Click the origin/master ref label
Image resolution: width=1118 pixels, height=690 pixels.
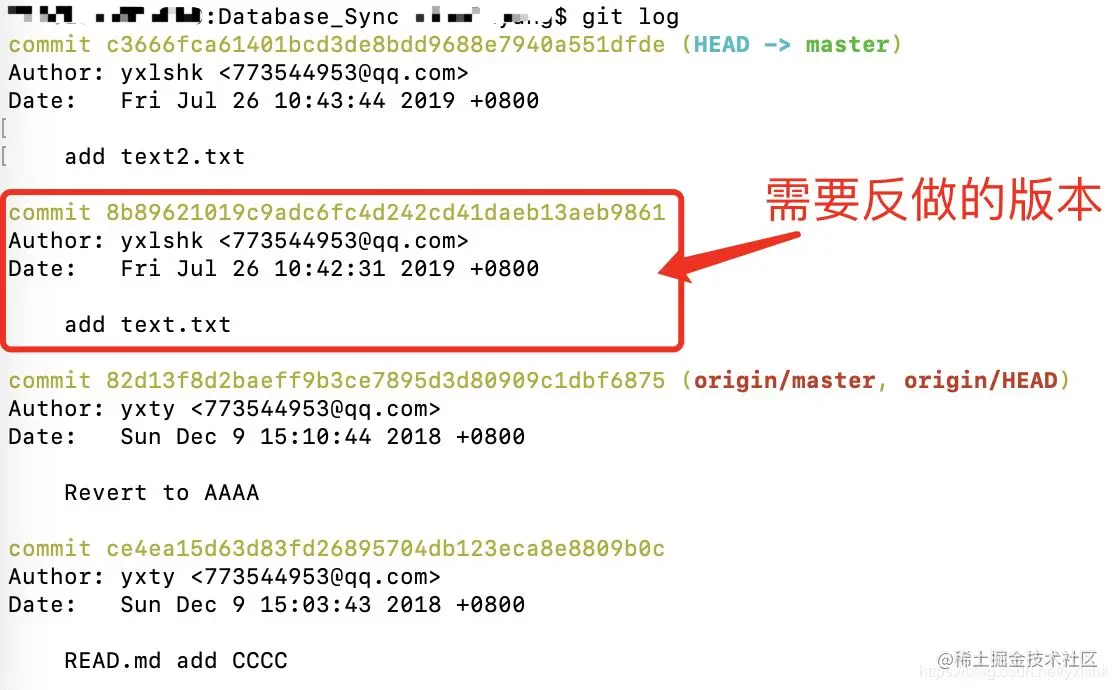pos(784,381)
